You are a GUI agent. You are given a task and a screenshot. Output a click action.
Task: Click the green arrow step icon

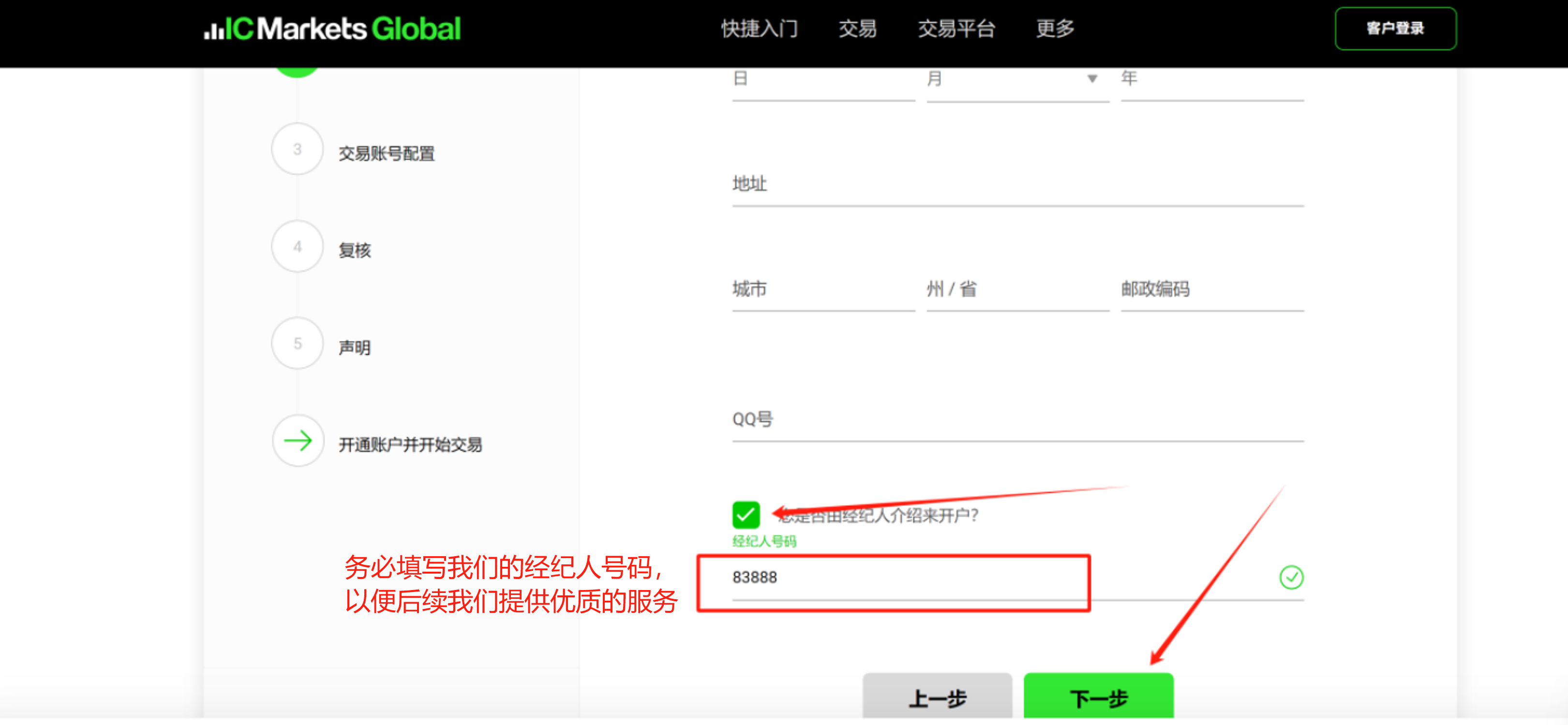[x=298, y=441]
